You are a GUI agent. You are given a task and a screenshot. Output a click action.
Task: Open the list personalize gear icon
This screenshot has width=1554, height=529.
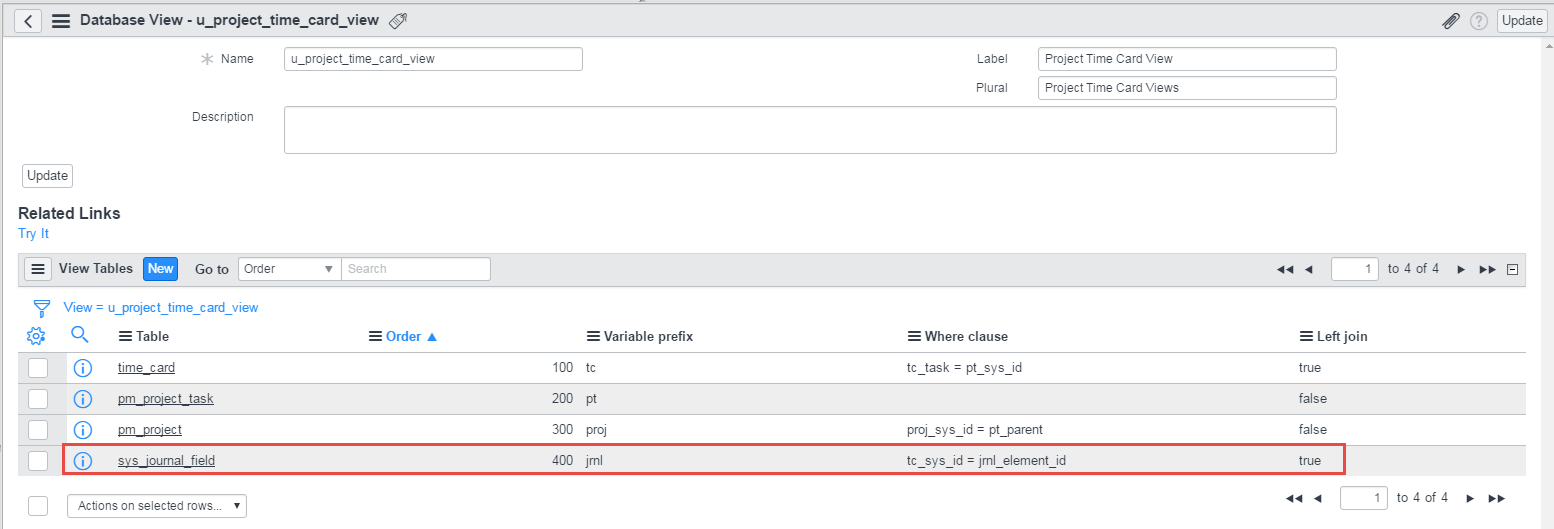pyautogui.click(x=36, y=336)
